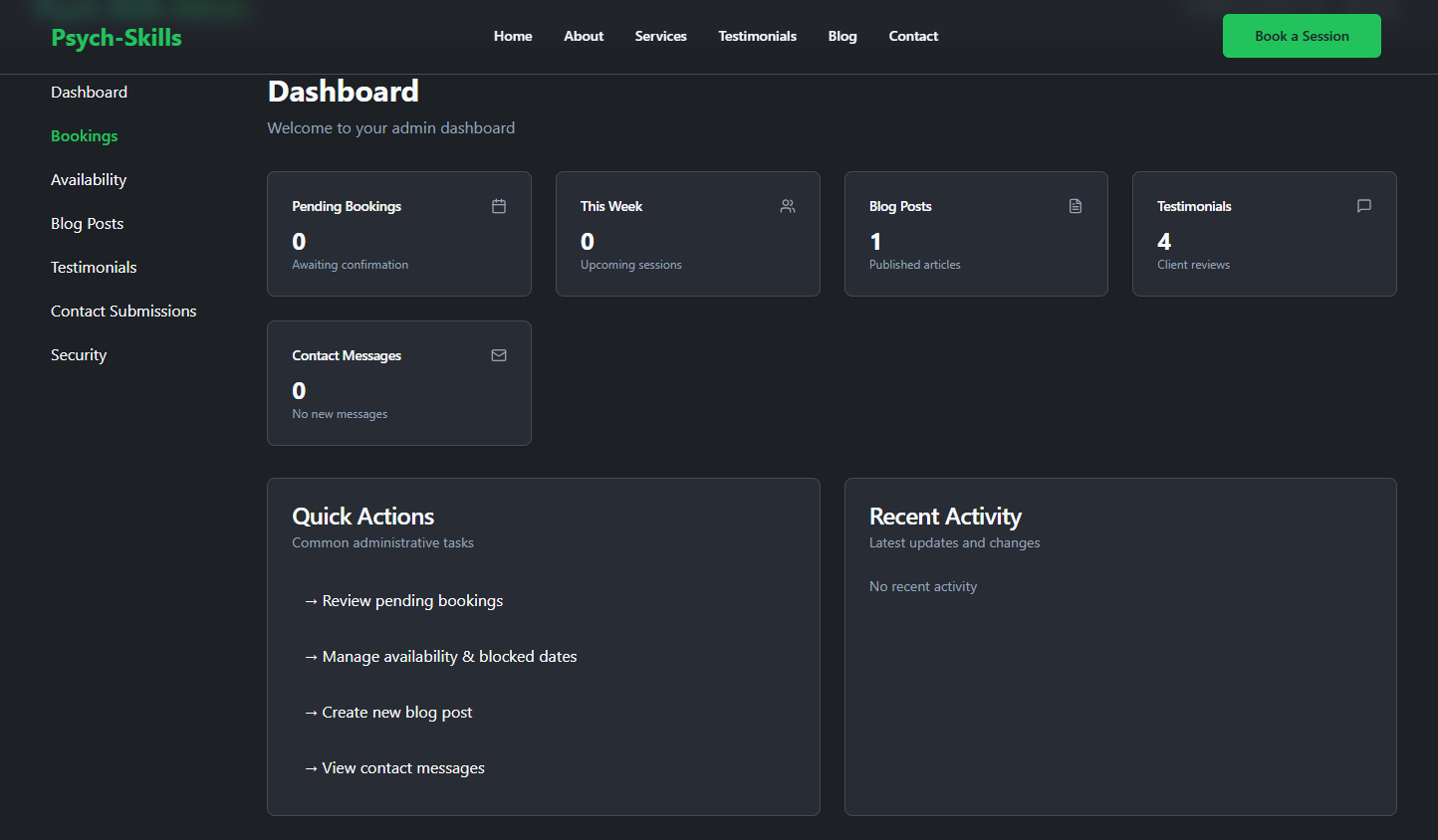Select Testimonials in the sidebar
Screen dimensions: 1438x840
coord(93,267)
